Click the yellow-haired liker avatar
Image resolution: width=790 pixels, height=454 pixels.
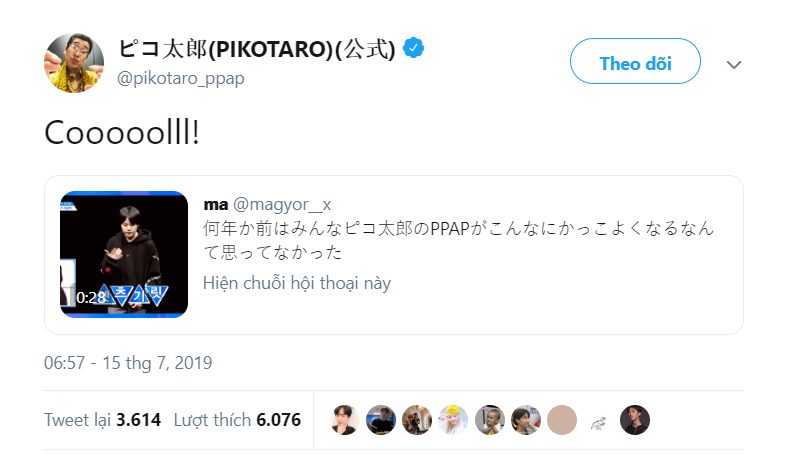[453, 420]
